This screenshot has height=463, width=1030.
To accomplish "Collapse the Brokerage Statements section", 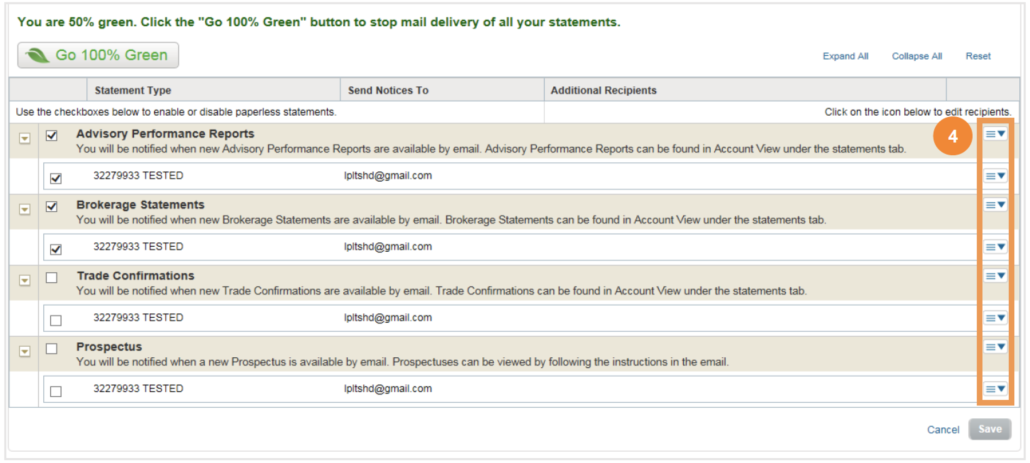I will pyautogui.click(x=24, y=209).
